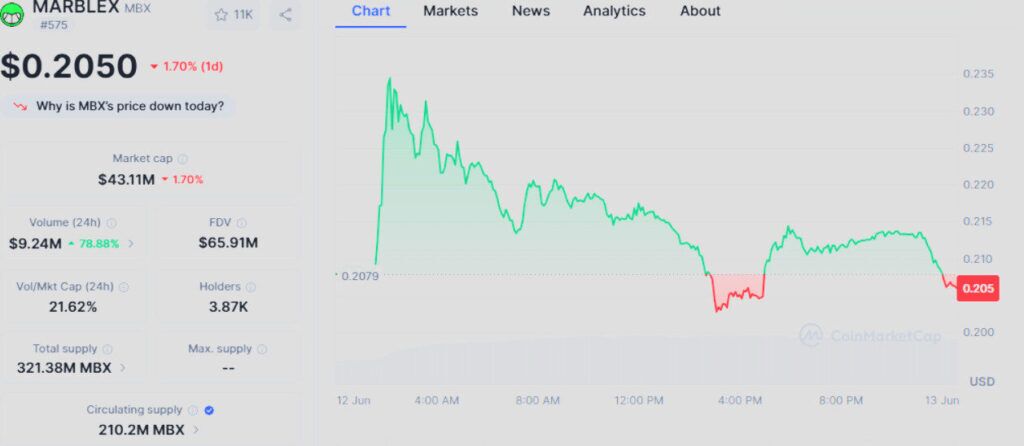Click the red 0.205 current price label
1024x446 pixels.
[x=976, y=288]
